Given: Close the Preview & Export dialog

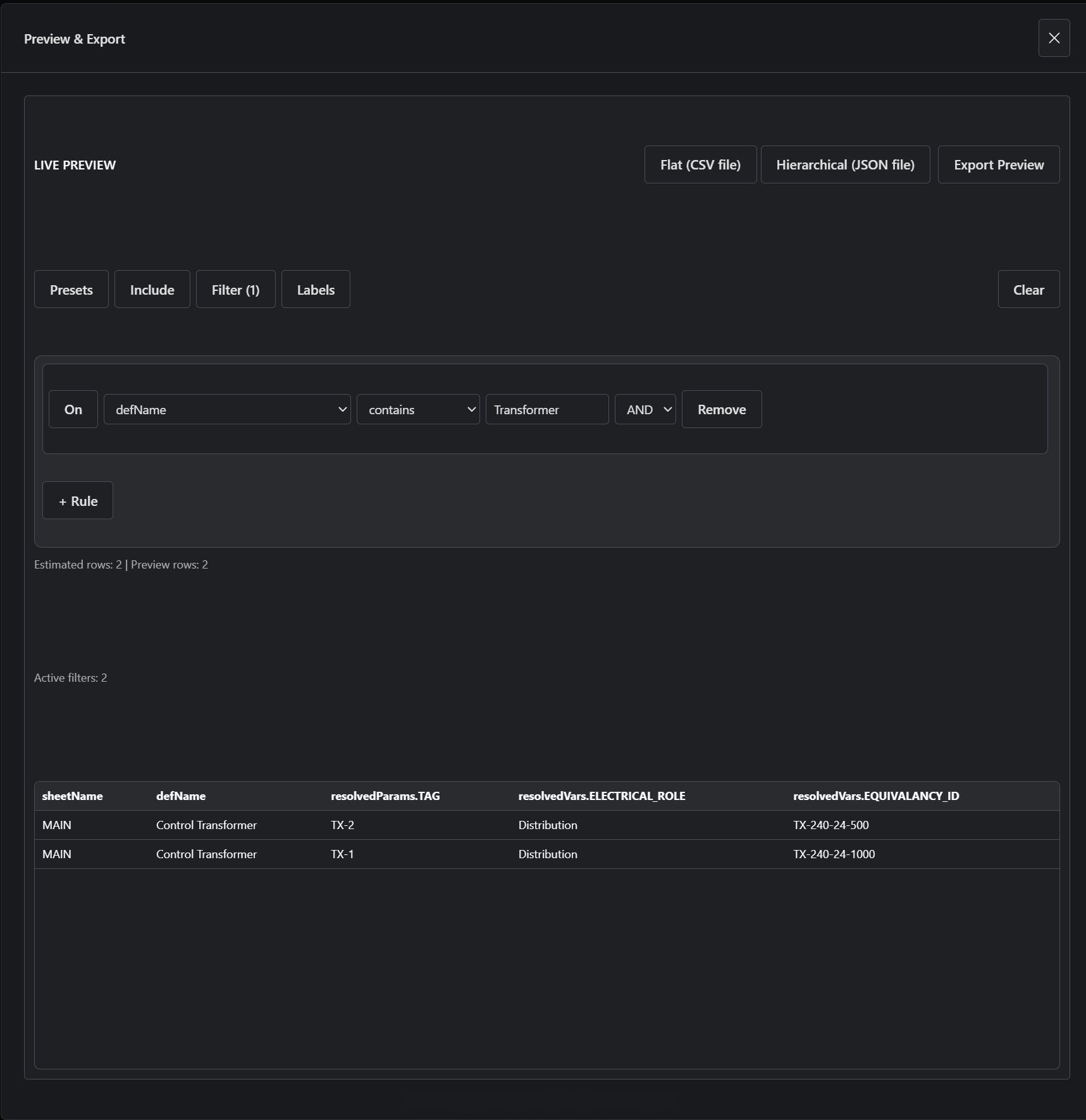Looking at the screenshot, I should click(x=1054, y=38).
